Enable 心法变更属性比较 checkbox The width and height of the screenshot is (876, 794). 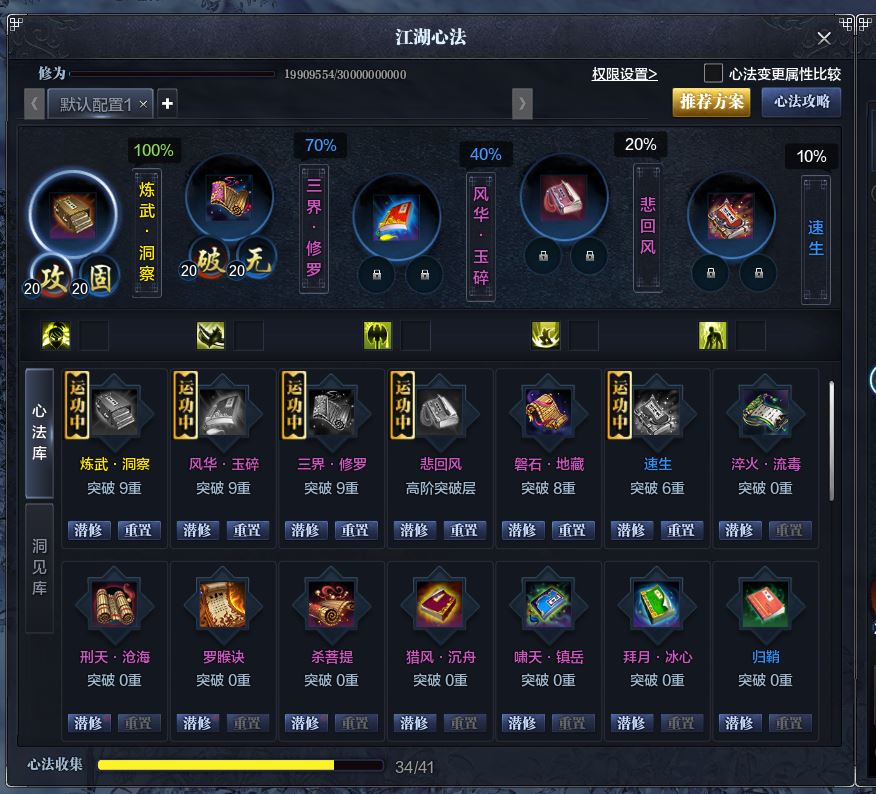pyautogui.click(x=713, y=73)
